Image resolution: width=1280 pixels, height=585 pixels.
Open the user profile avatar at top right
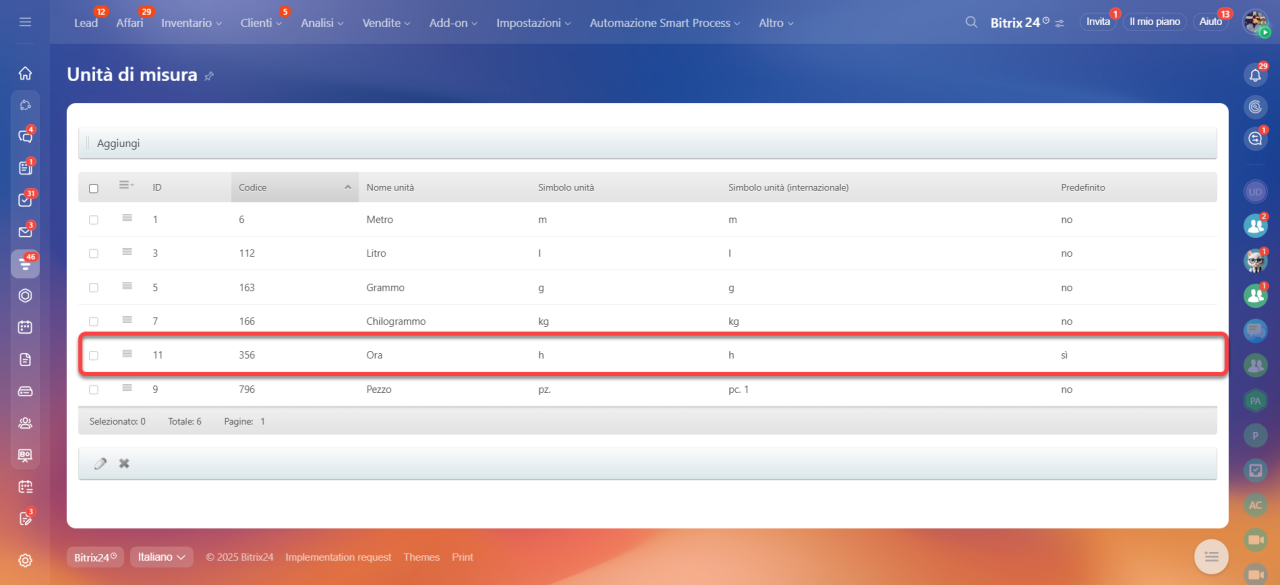click(x=1255, y=22)
